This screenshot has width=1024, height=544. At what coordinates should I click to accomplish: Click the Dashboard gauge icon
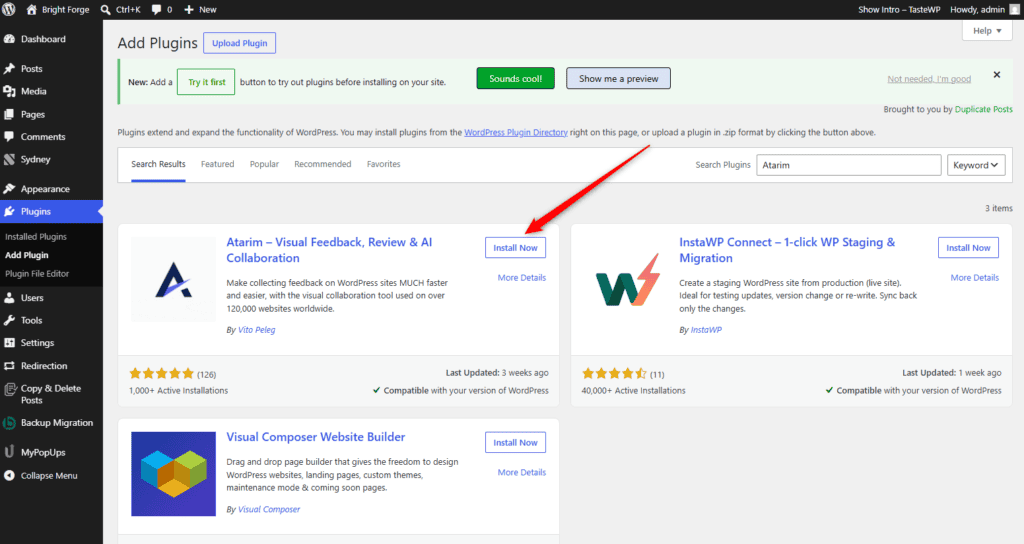coord(9,39)
